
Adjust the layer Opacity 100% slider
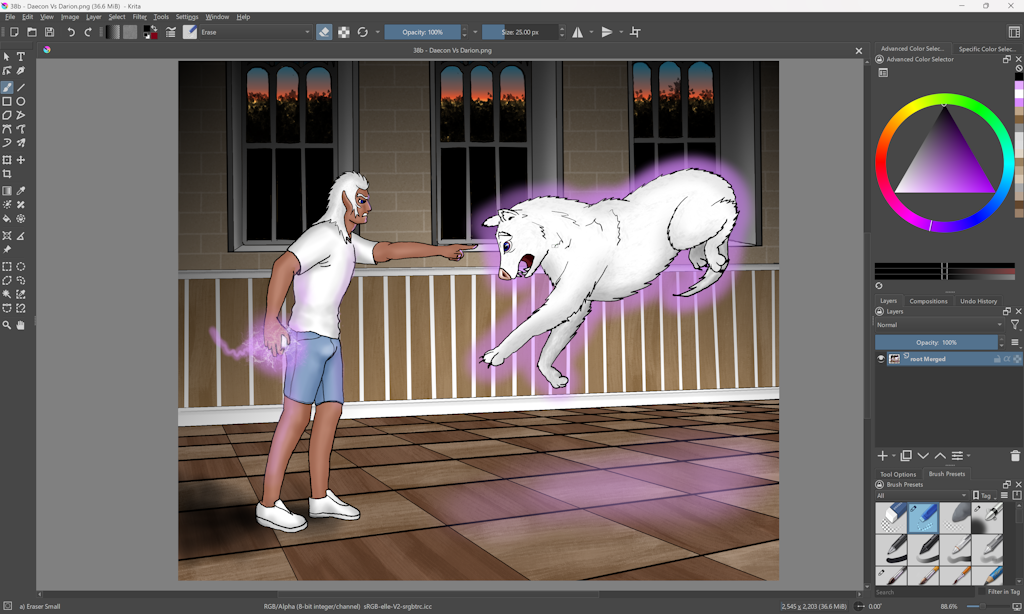[936, 342]
